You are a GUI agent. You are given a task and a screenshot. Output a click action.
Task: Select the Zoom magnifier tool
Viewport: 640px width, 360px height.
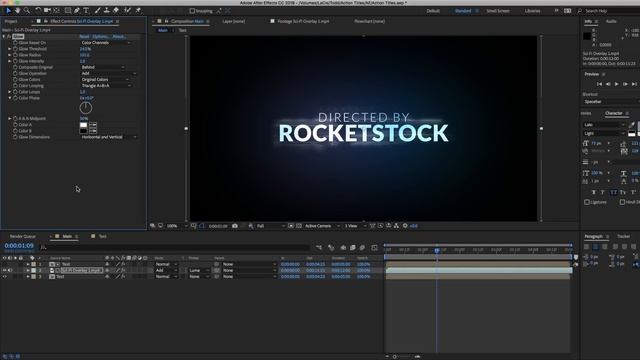pos(27,11)
